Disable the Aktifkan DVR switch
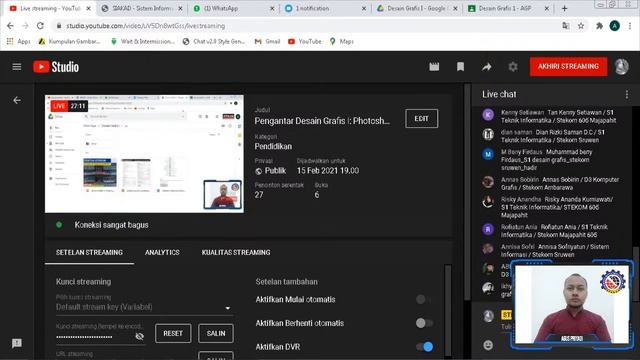Image resolution: width=640 pixels, height=360 pixels. [x=424, y=347]
